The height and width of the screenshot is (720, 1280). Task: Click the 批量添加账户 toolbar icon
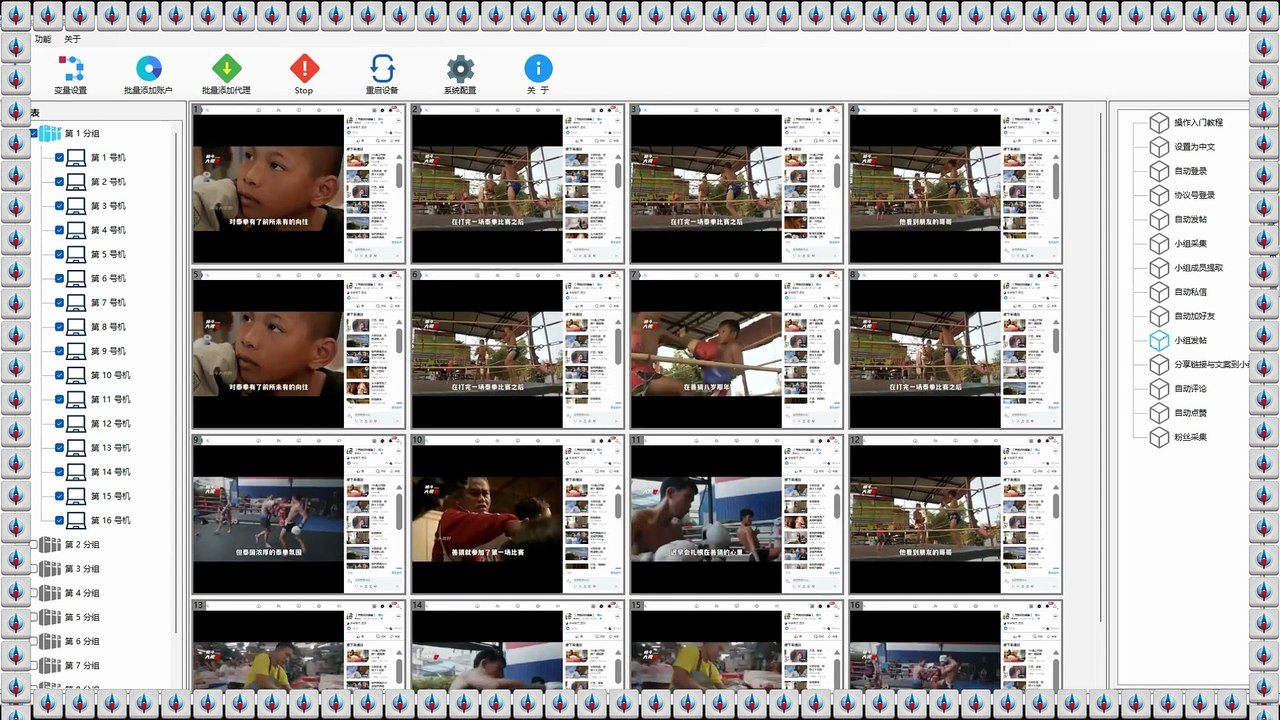point(148,68)
